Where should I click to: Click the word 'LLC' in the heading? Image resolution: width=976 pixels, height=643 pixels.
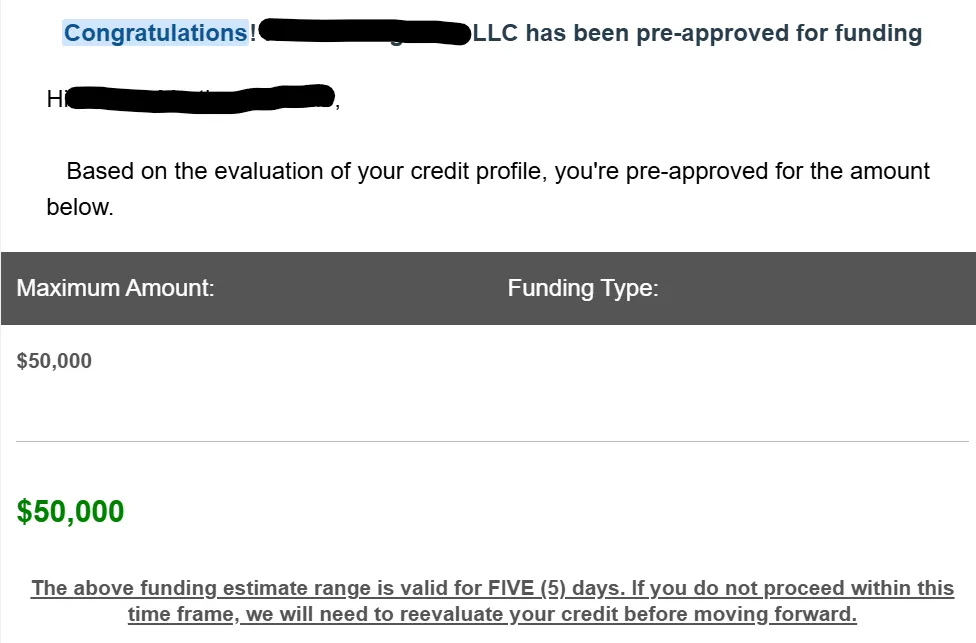(495, 33)
